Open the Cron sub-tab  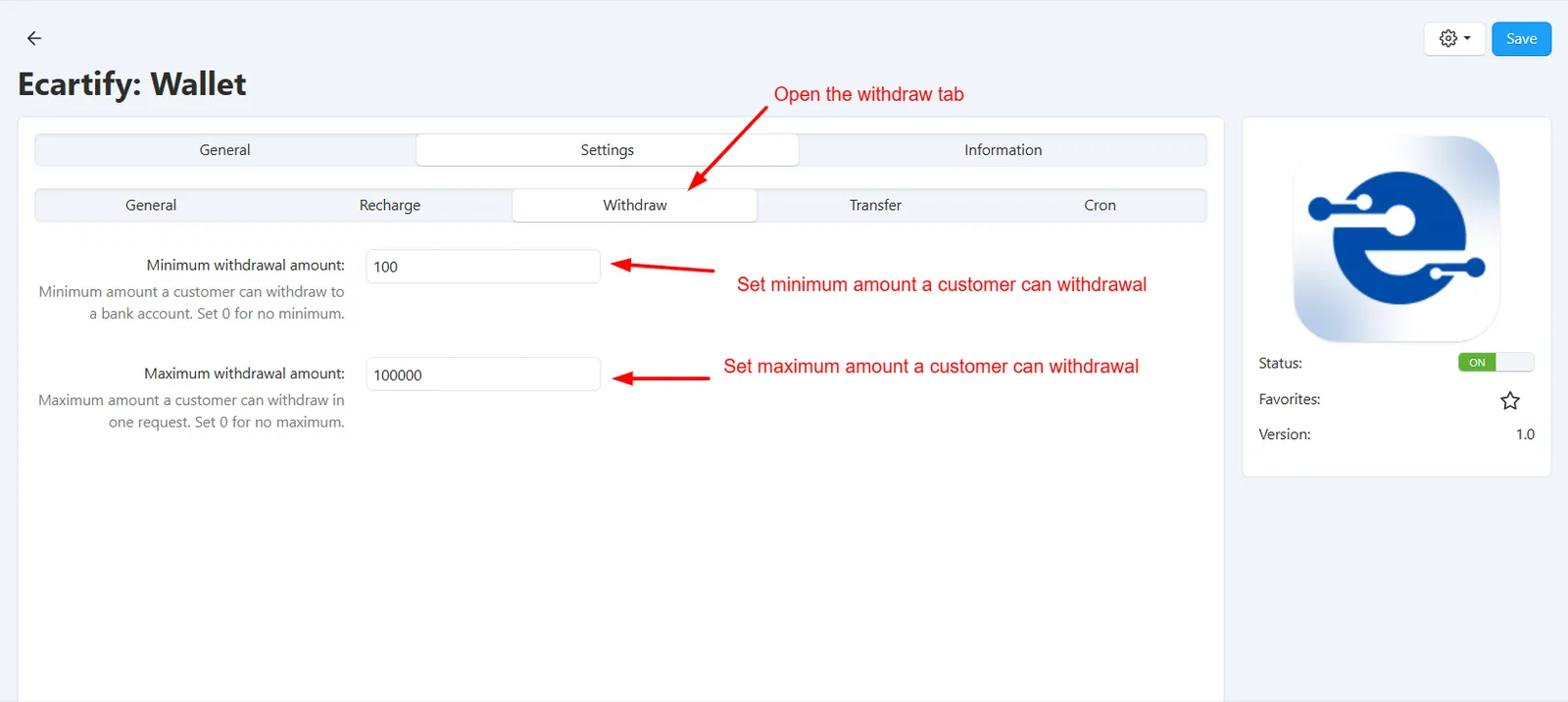tap(1100, 205)
